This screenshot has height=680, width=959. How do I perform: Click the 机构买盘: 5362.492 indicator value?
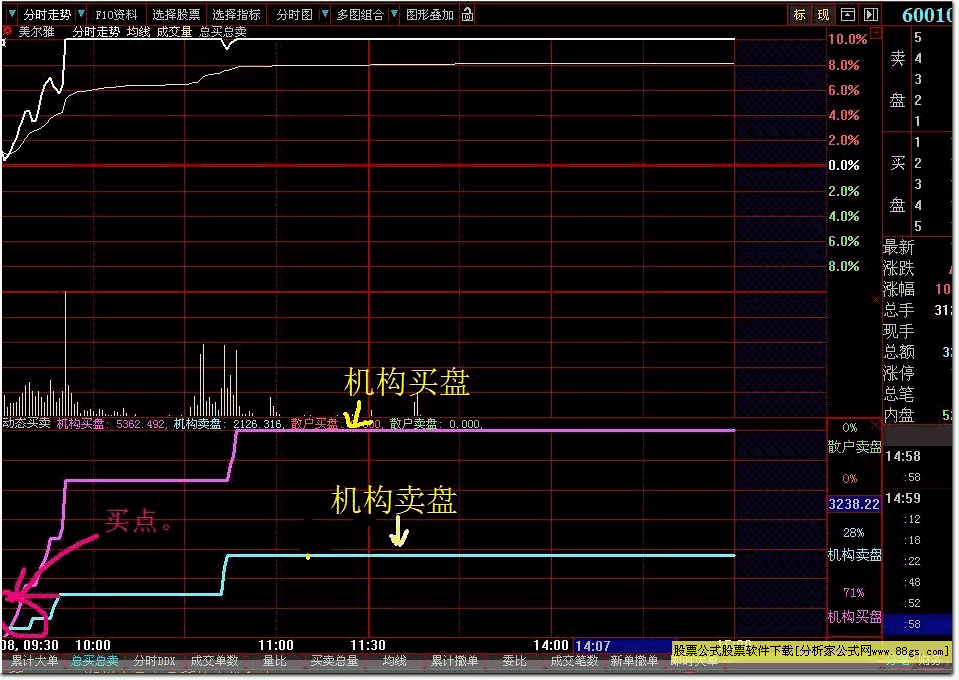coord(111,424)
